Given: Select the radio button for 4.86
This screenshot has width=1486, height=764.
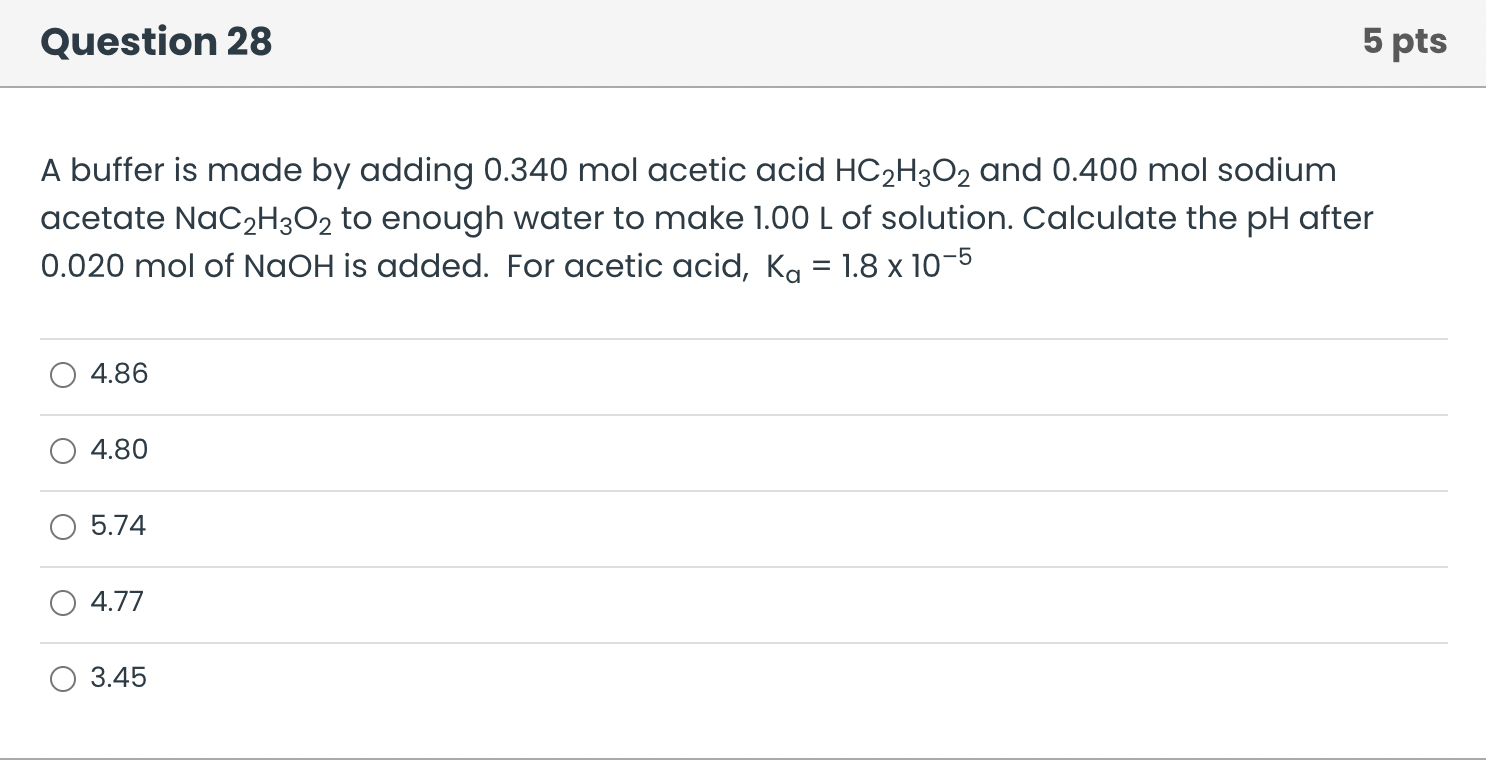Looking at the screenshot, I should point(63,375).
